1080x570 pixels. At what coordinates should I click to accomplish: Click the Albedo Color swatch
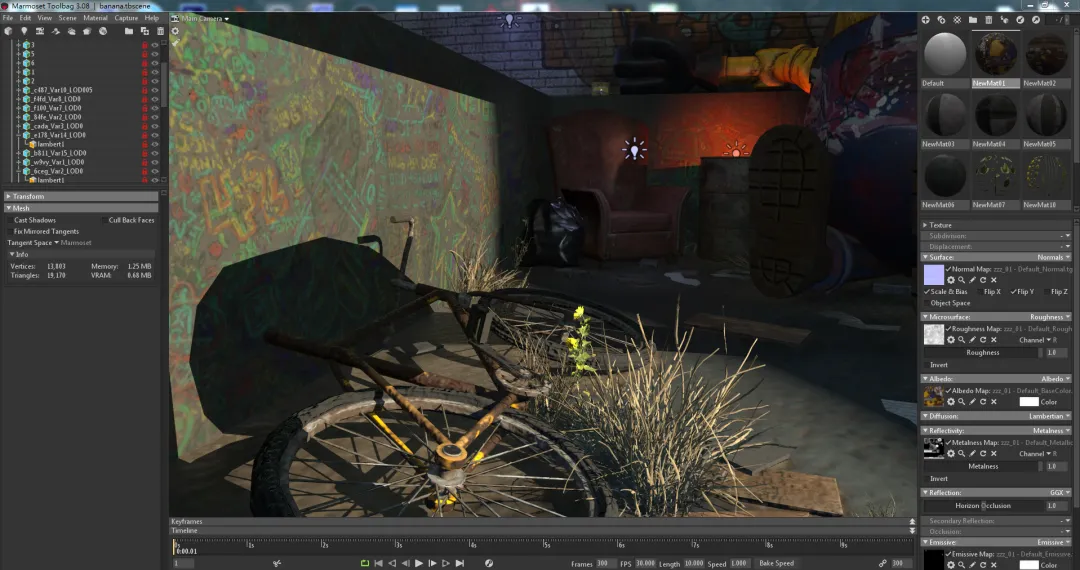(1028, 402)
